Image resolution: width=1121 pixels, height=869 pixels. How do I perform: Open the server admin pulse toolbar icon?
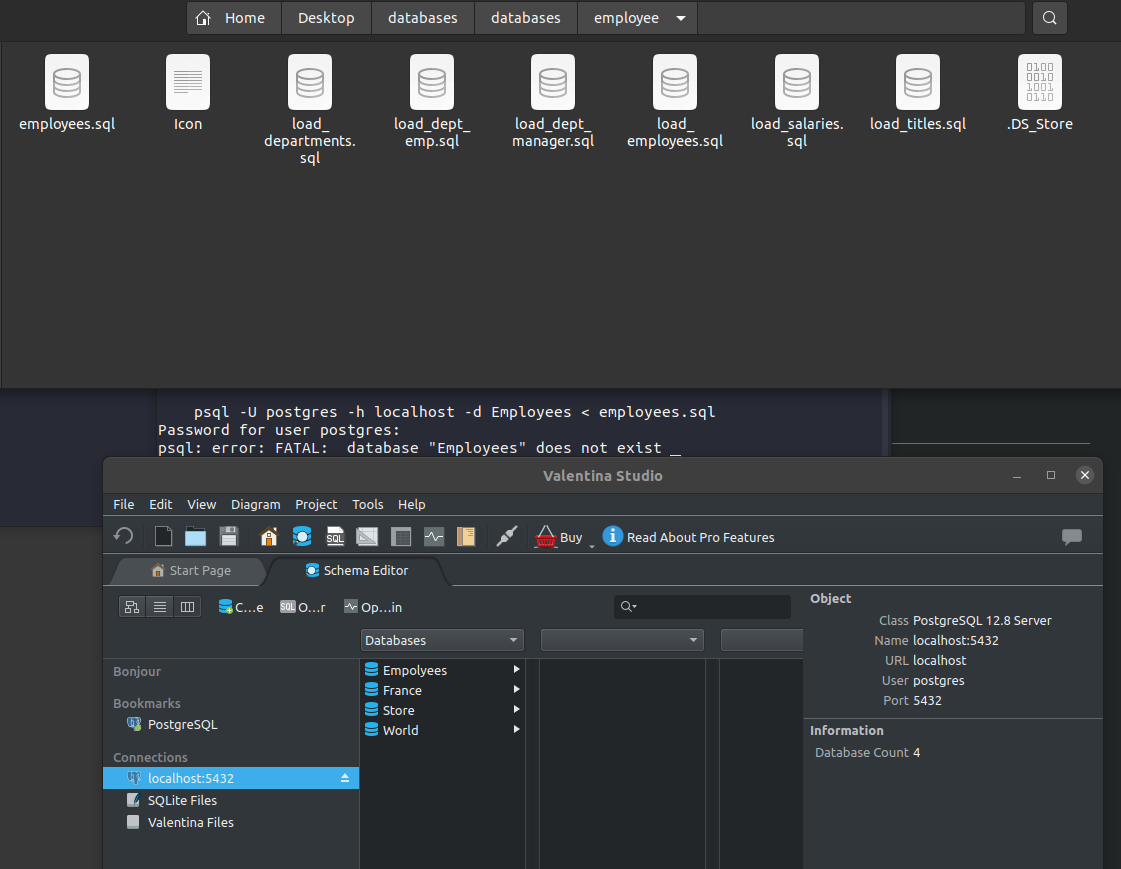coord(434,536)
